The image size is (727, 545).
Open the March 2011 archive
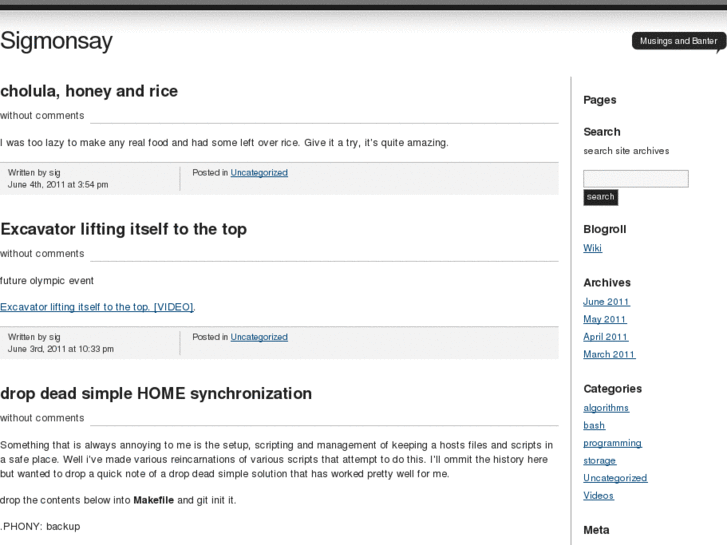pyautogui.click(x=609, y=354)
